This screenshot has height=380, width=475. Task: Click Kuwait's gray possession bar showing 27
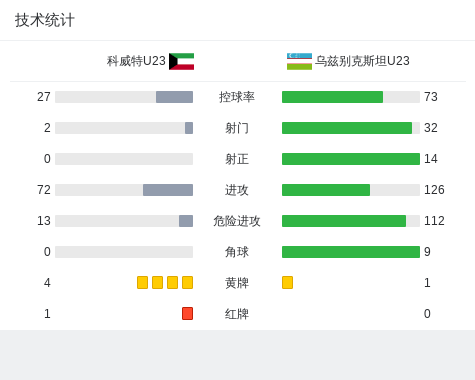174,97
